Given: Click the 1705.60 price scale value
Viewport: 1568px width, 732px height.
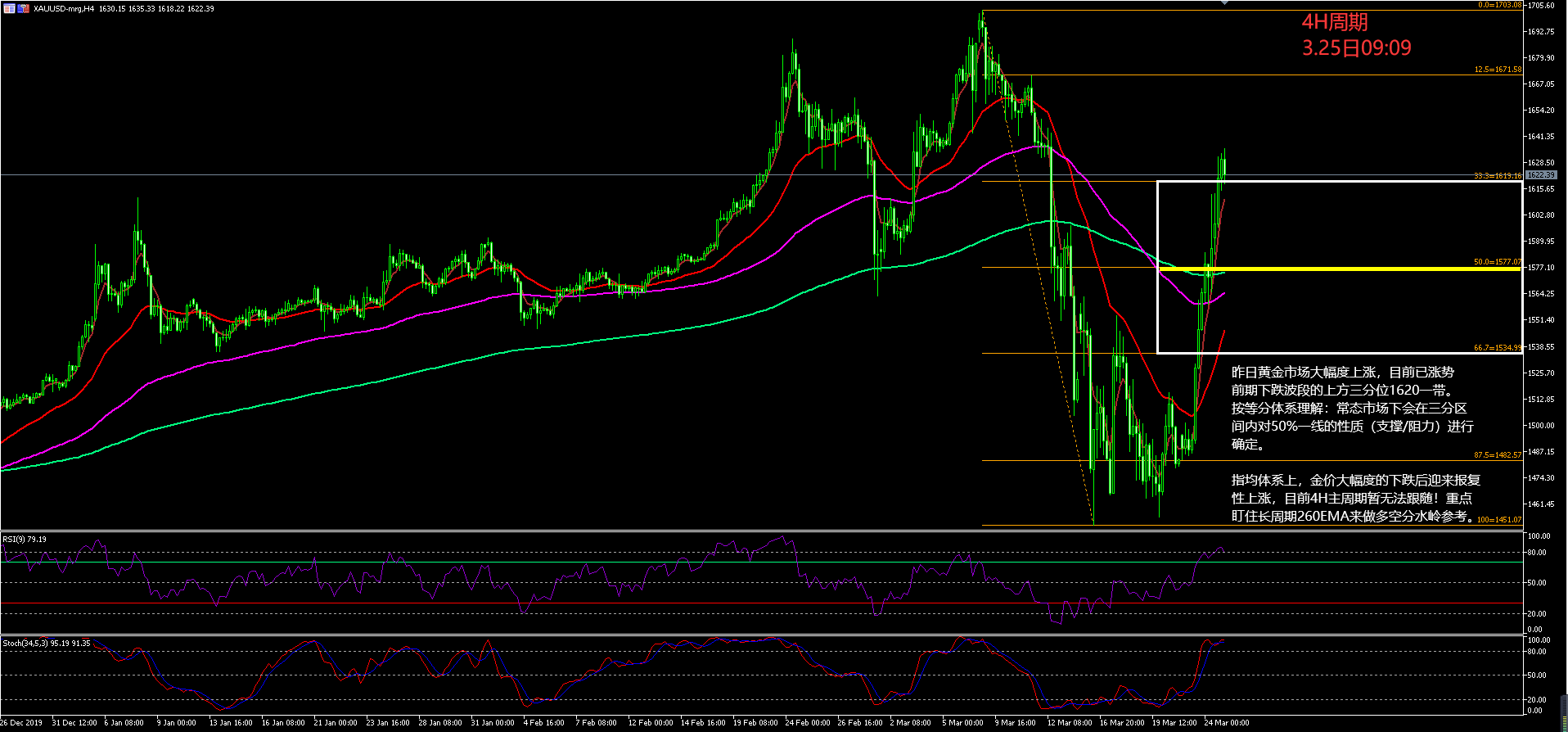Looking at the screenshot, I should pos(1541,6).
